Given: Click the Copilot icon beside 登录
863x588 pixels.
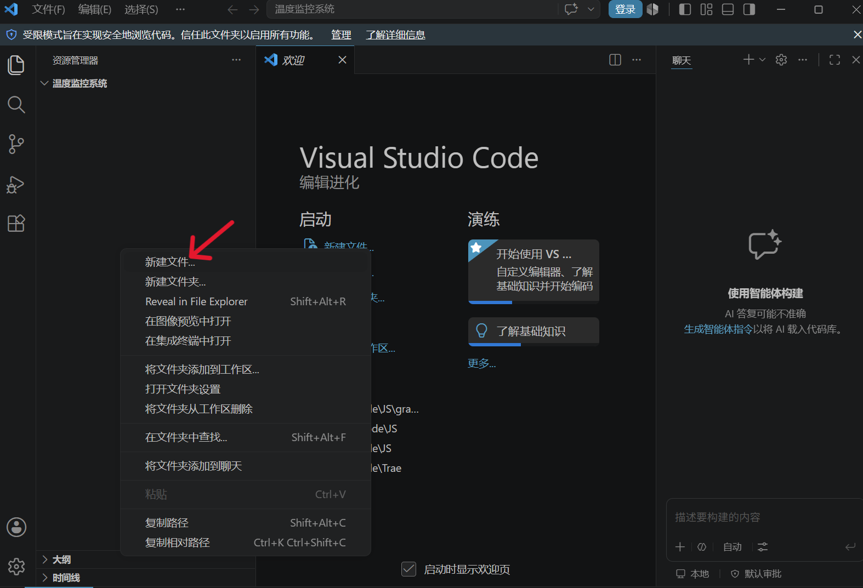Looking at the screenshot, I should coord(653,9).
